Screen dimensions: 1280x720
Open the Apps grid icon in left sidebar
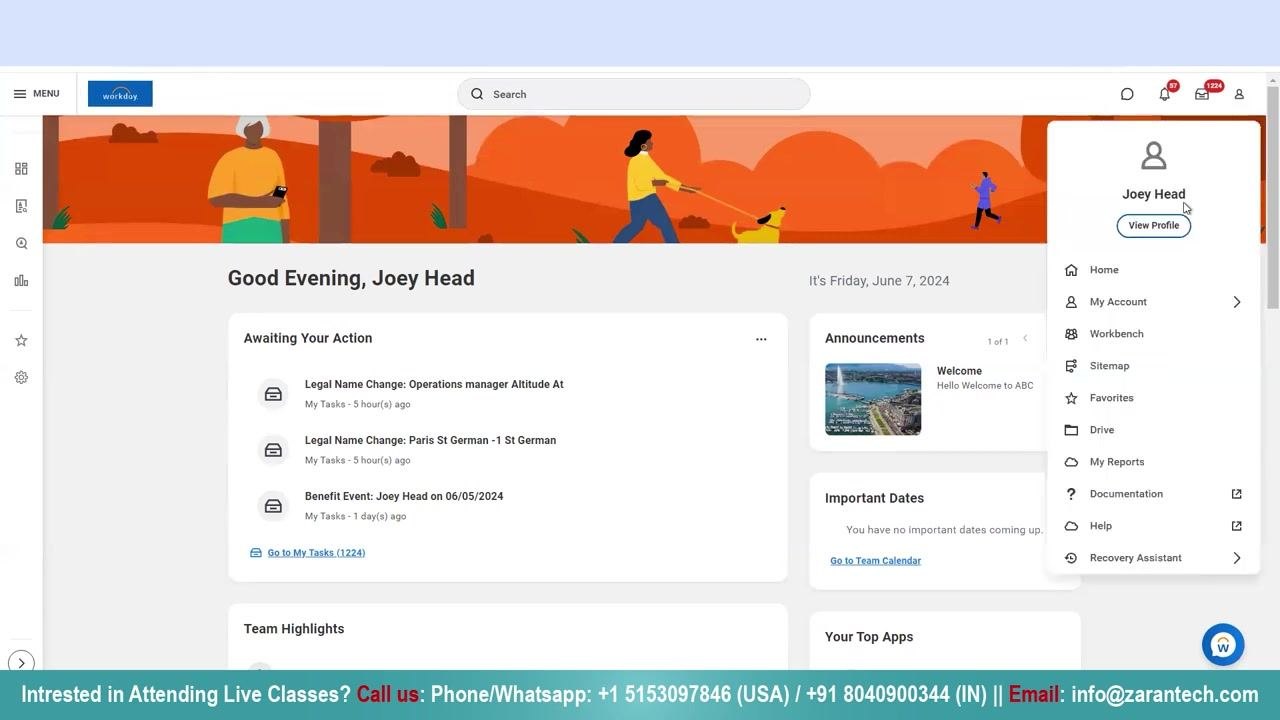click(21, 169)
